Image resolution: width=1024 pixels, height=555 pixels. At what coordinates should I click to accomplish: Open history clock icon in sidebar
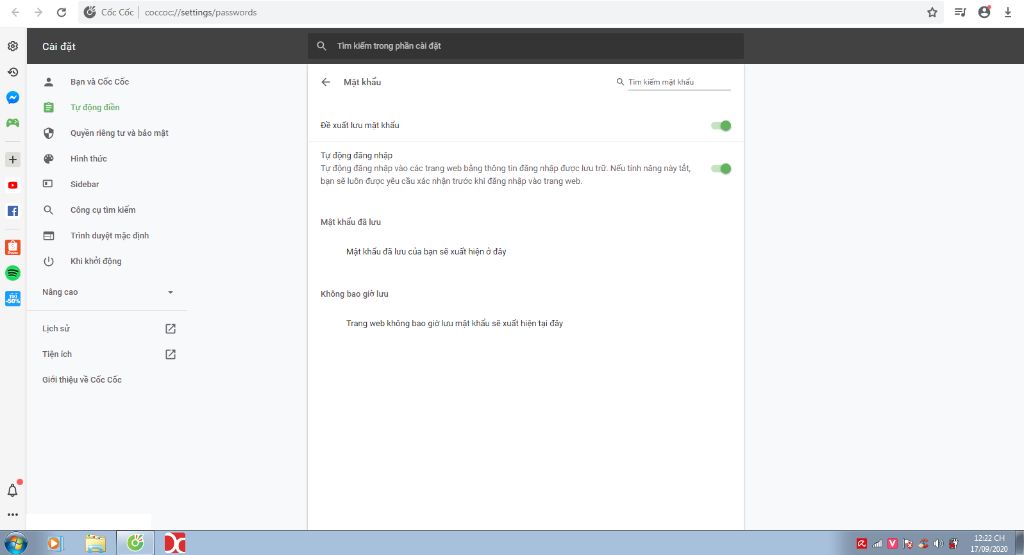(x=12, y=72)
